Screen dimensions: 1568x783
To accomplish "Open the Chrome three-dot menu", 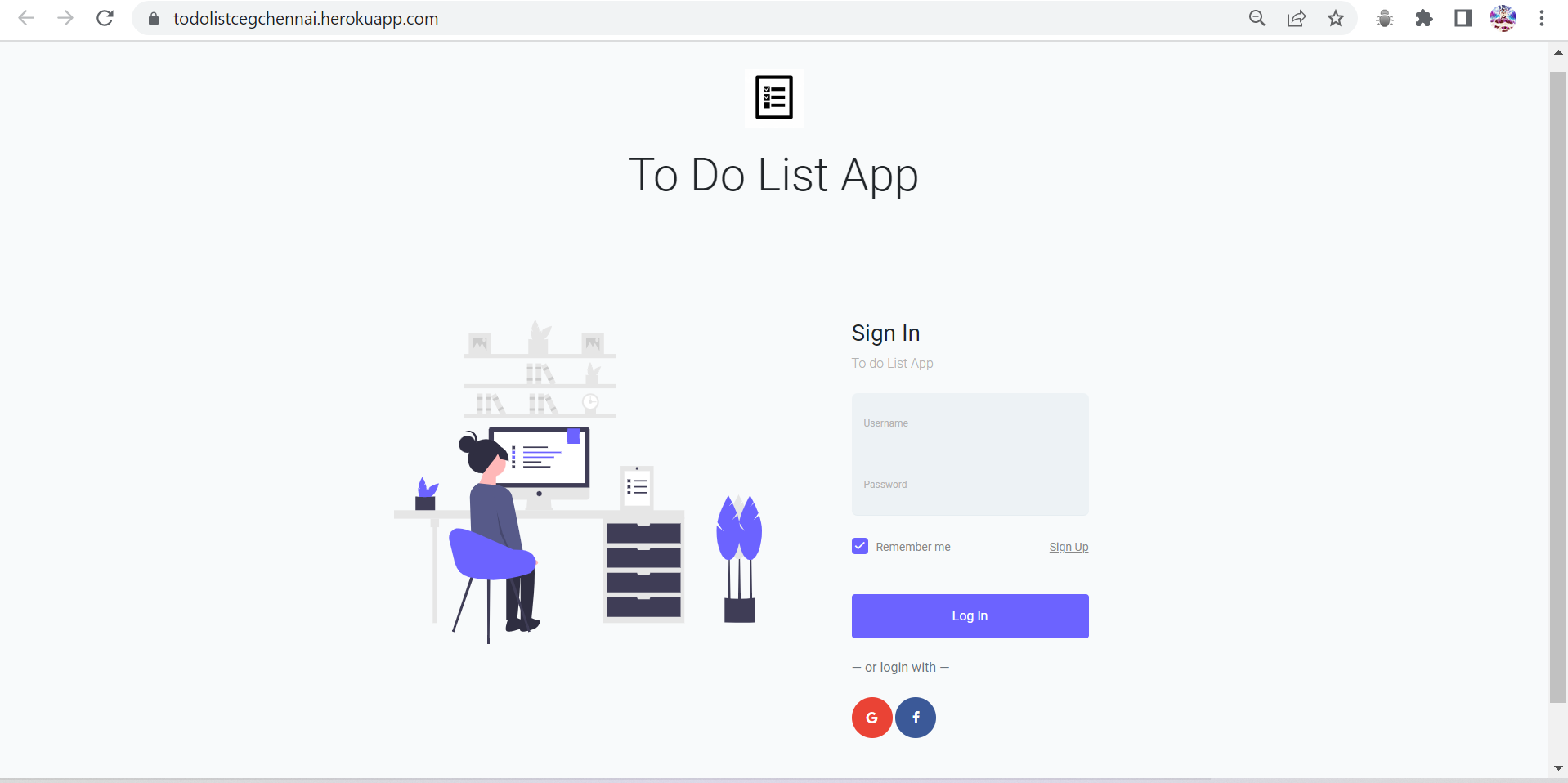I will point(1542,18).
